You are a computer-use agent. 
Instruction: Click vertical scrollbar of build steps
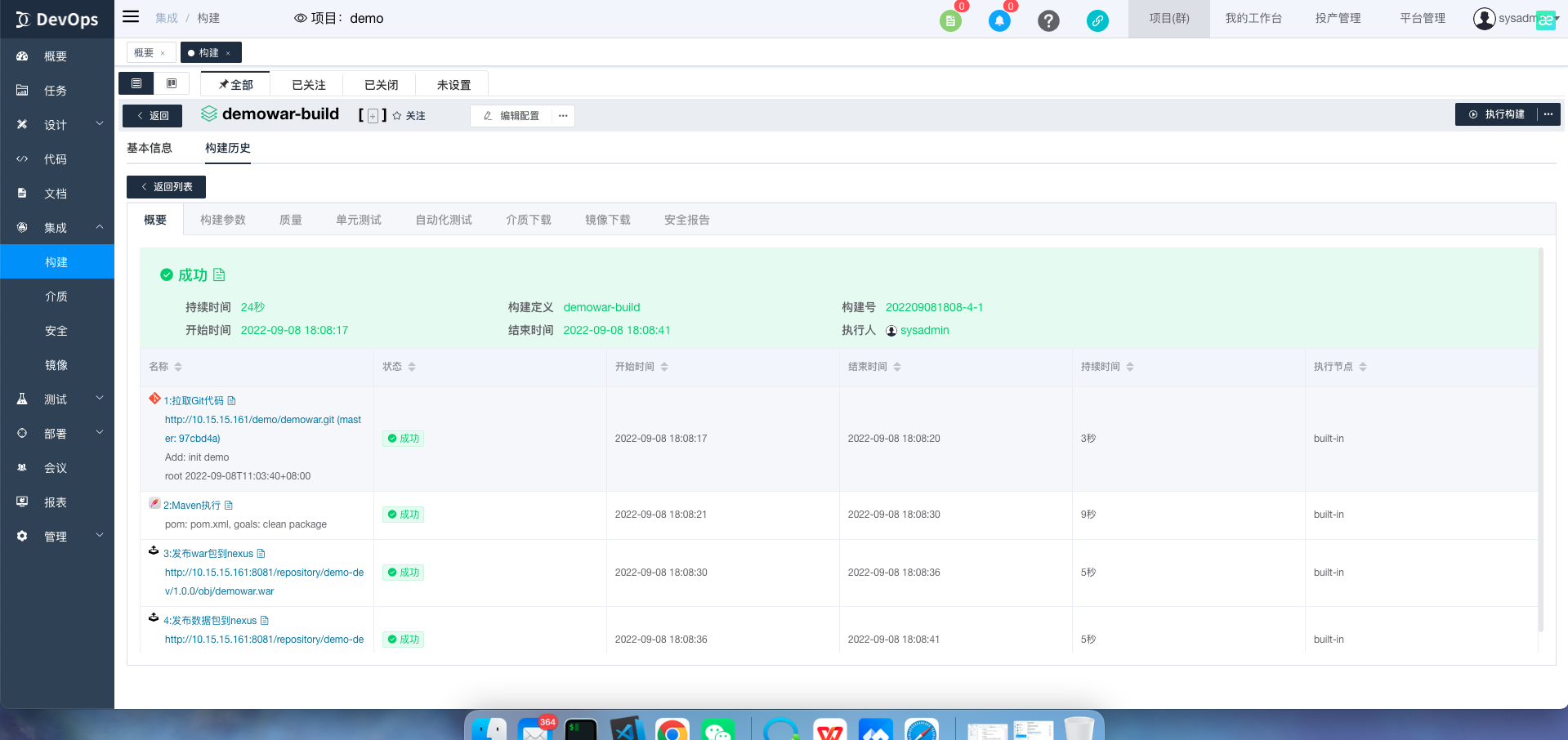pyautogui.click(x=1540, y=441)
